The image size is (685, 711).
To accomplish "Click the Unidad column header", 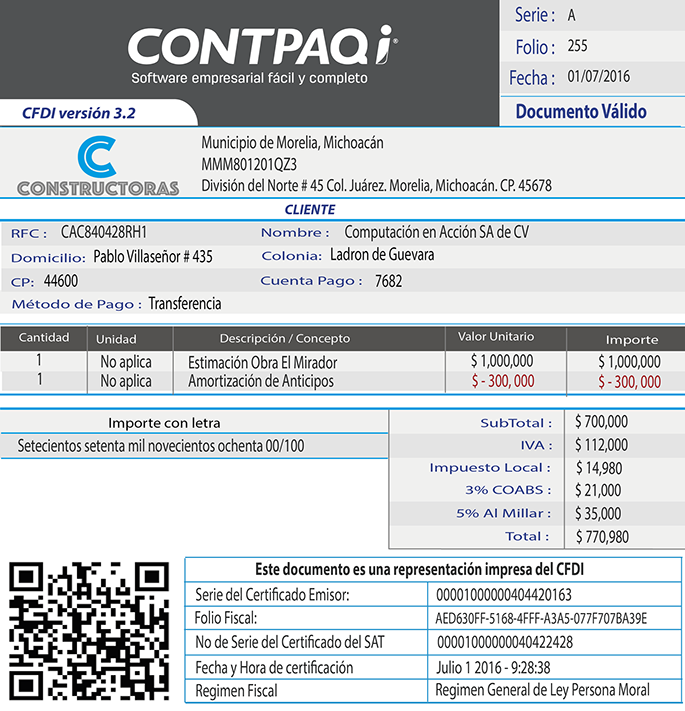I will point(116,339).
